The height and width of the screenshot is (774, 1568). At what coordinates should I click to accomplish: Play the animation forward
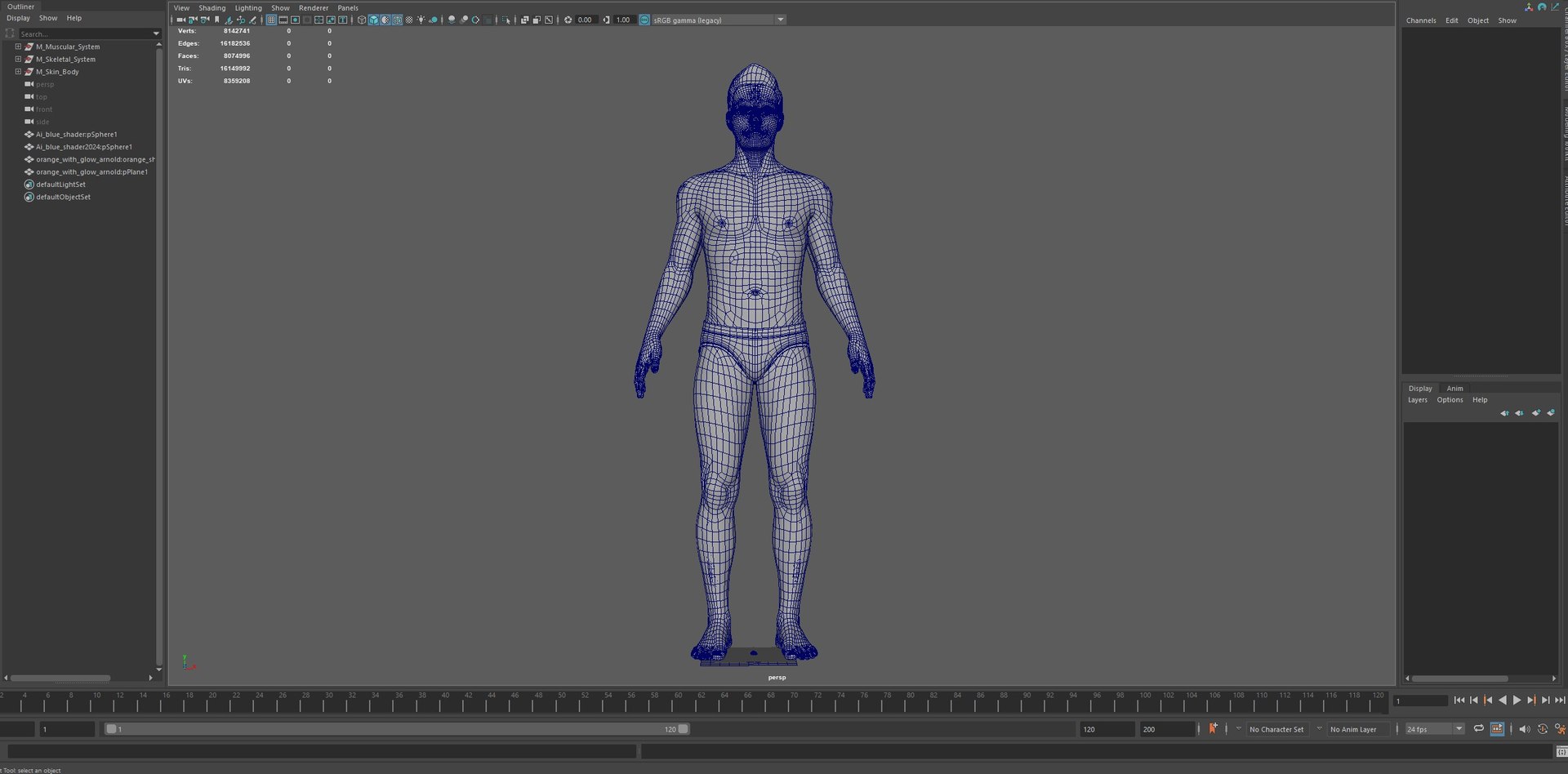[1517, 701]
